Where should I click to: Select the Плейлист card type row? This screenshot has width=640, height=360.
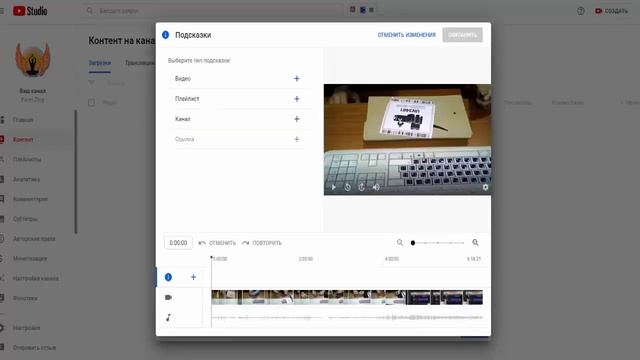239,99
